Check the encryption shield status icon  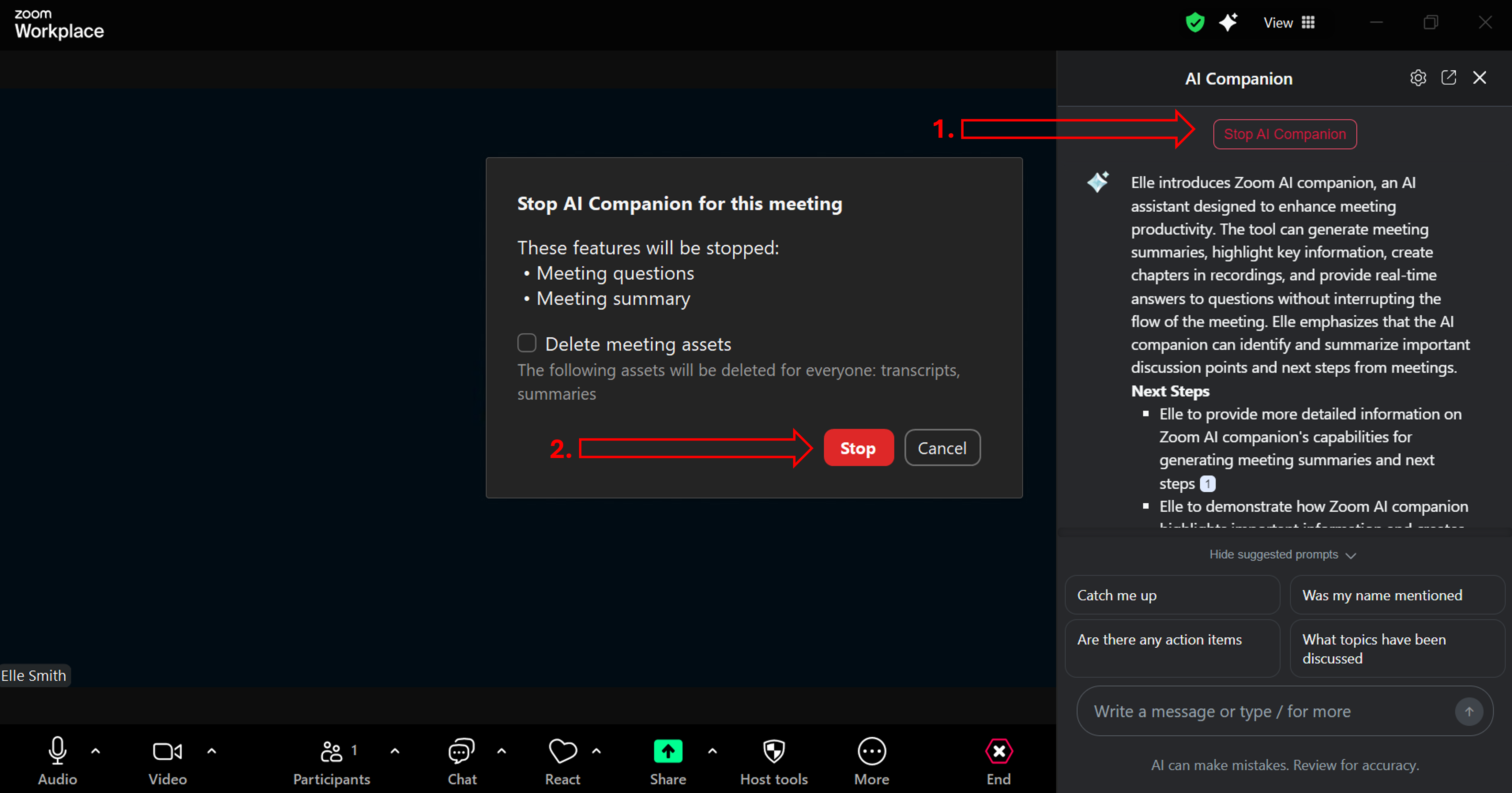[1195, 22]
